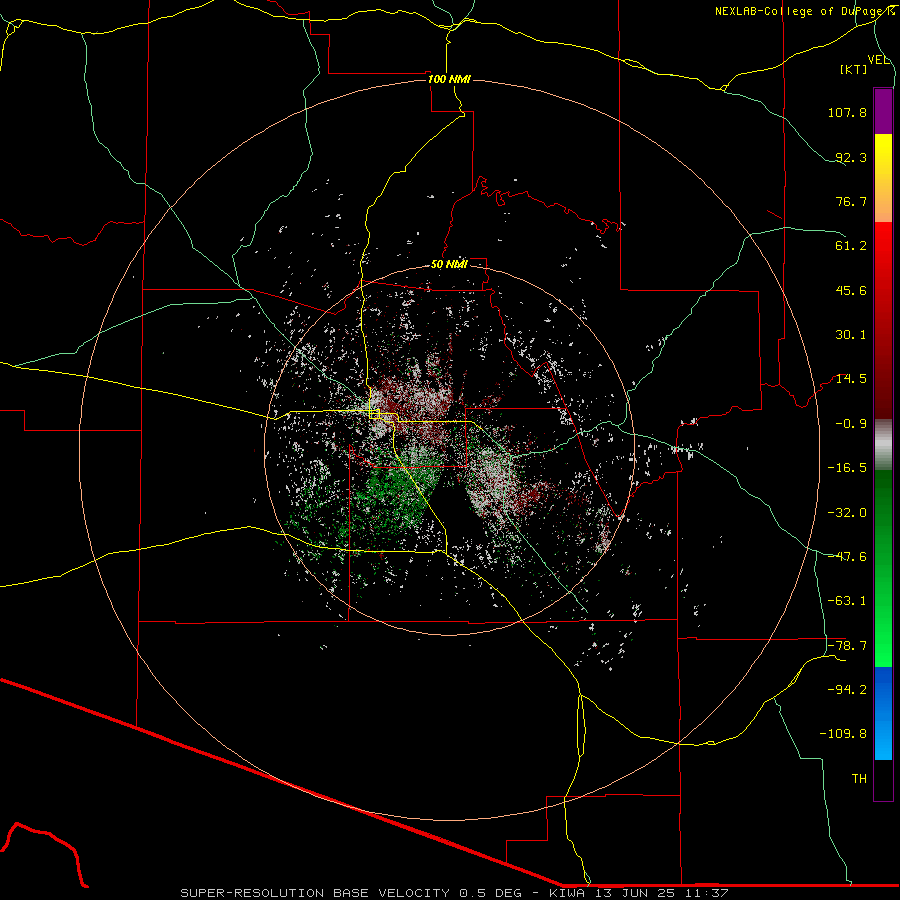The width and height of the screenshot is (900, 900).
Task: Click the -109.8 velocity scale value
Action: (843, 734)
